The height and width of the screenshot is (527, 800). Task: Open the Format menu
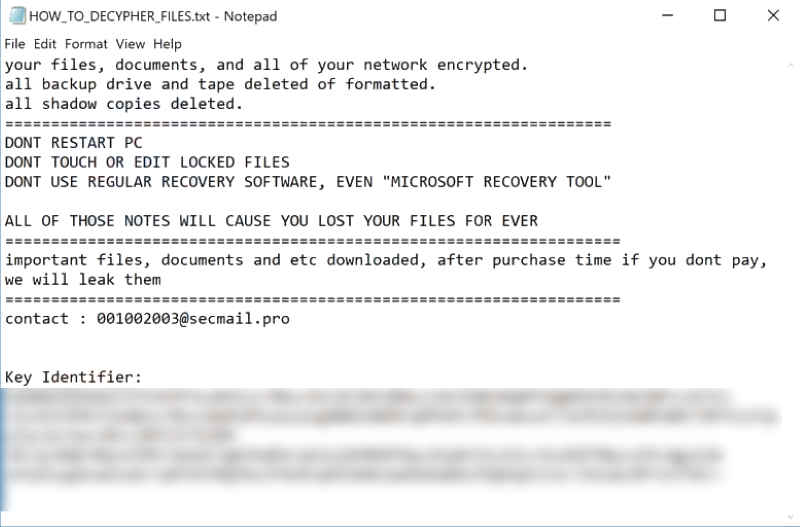pyautogui.click(x=86, y=44)
